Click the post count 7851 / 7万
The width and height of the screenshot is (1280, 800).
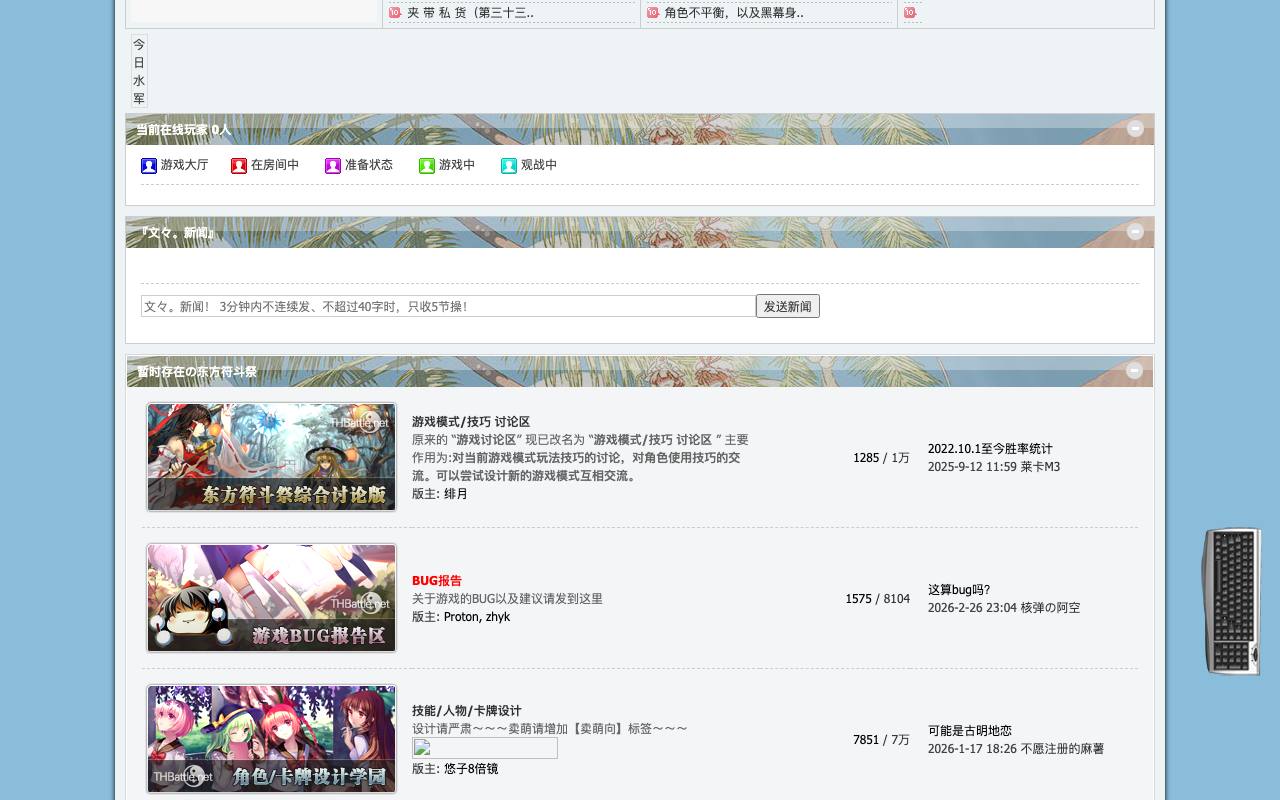tap(881, 740)
